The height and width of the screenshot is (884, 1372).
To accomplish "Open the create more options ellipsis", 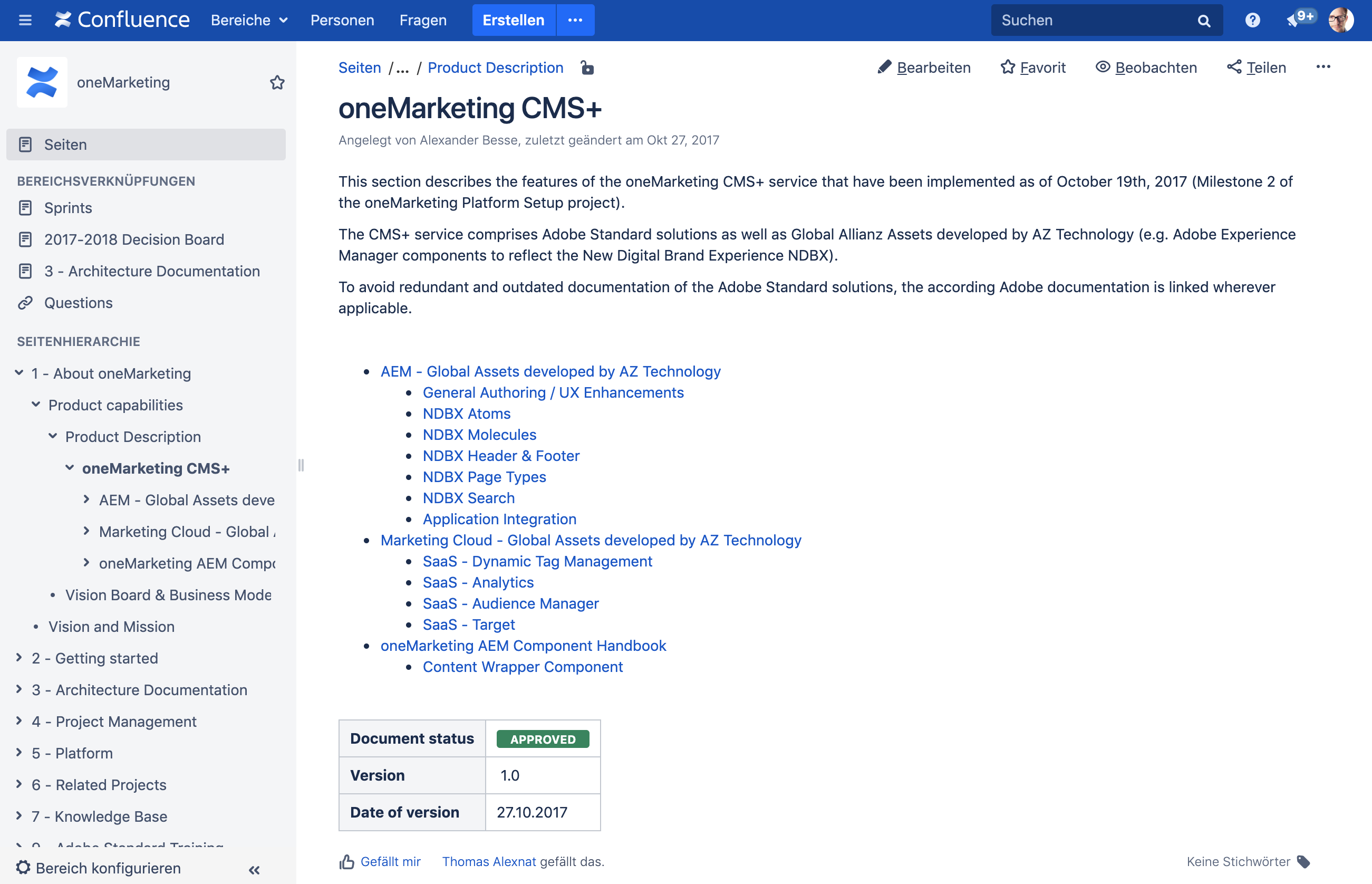I will [x=575, y=20].
